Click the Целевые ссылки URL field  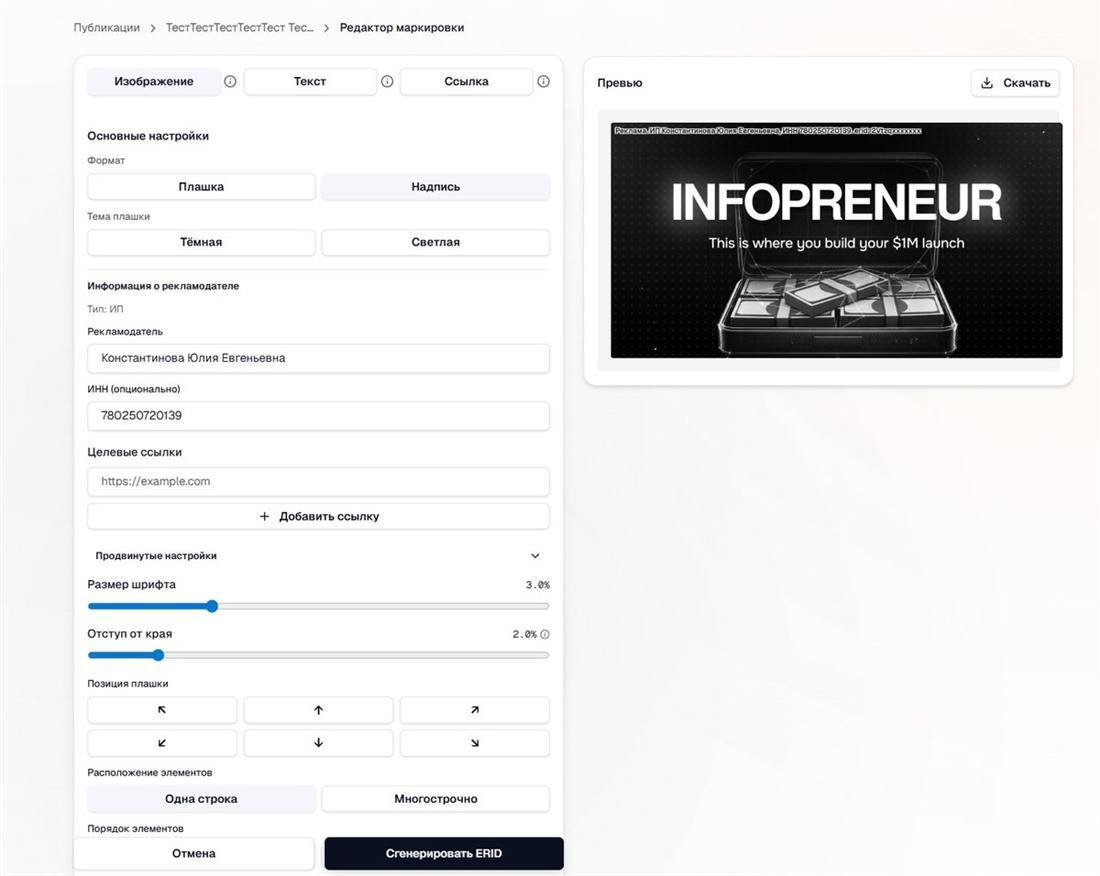click(x=318, y=482)
